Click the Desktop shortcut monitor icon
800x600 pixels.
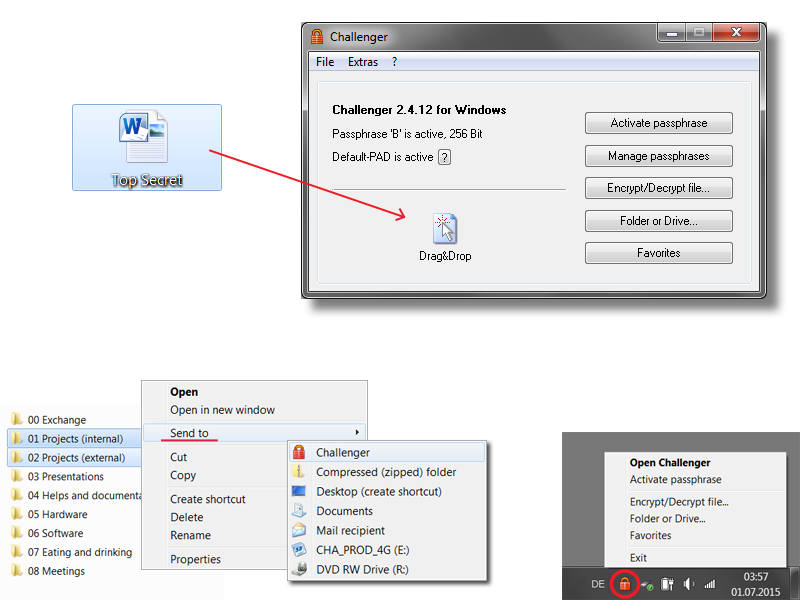[299, 491]
